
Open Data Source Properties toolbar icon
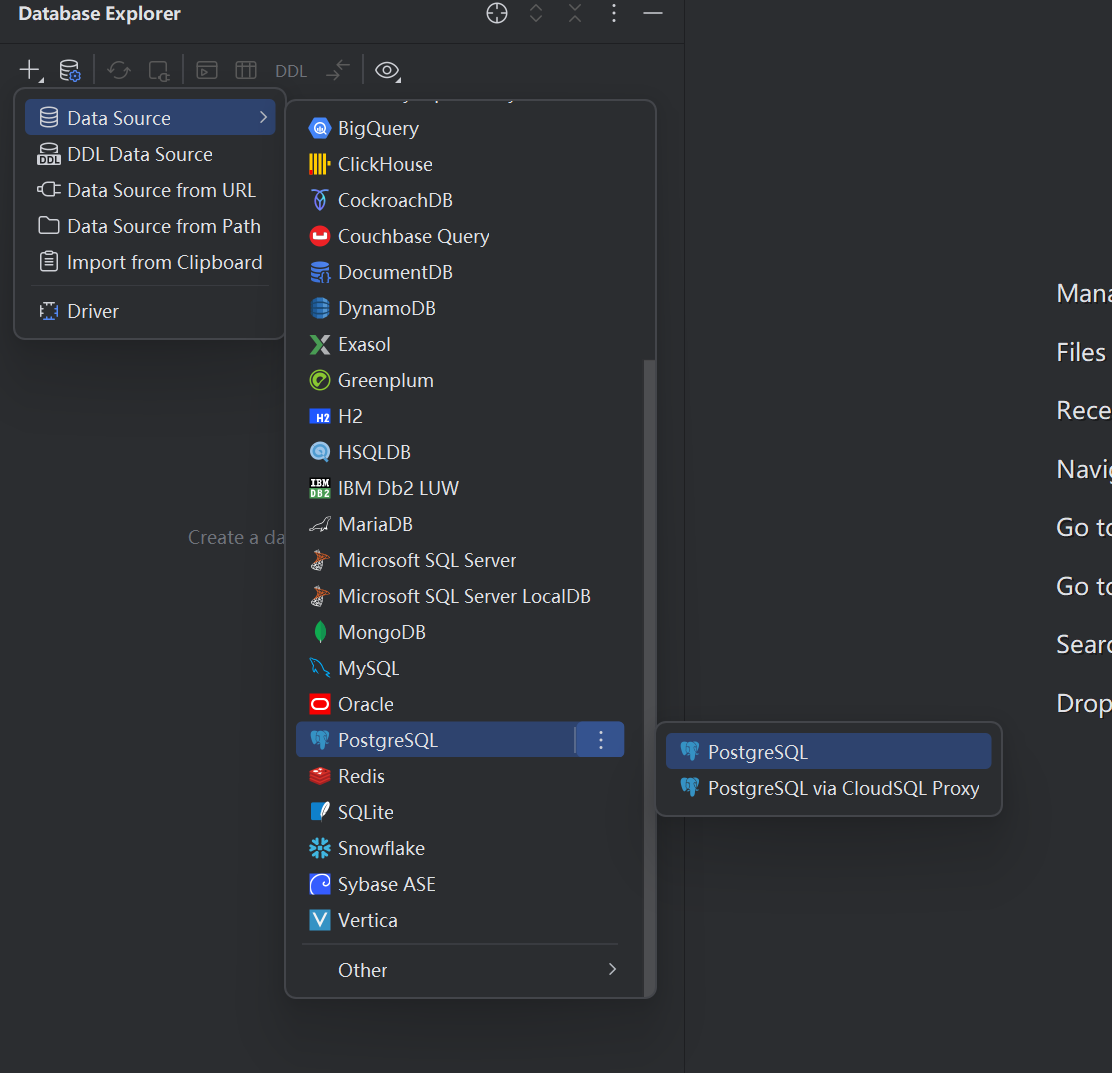point(70,70)
